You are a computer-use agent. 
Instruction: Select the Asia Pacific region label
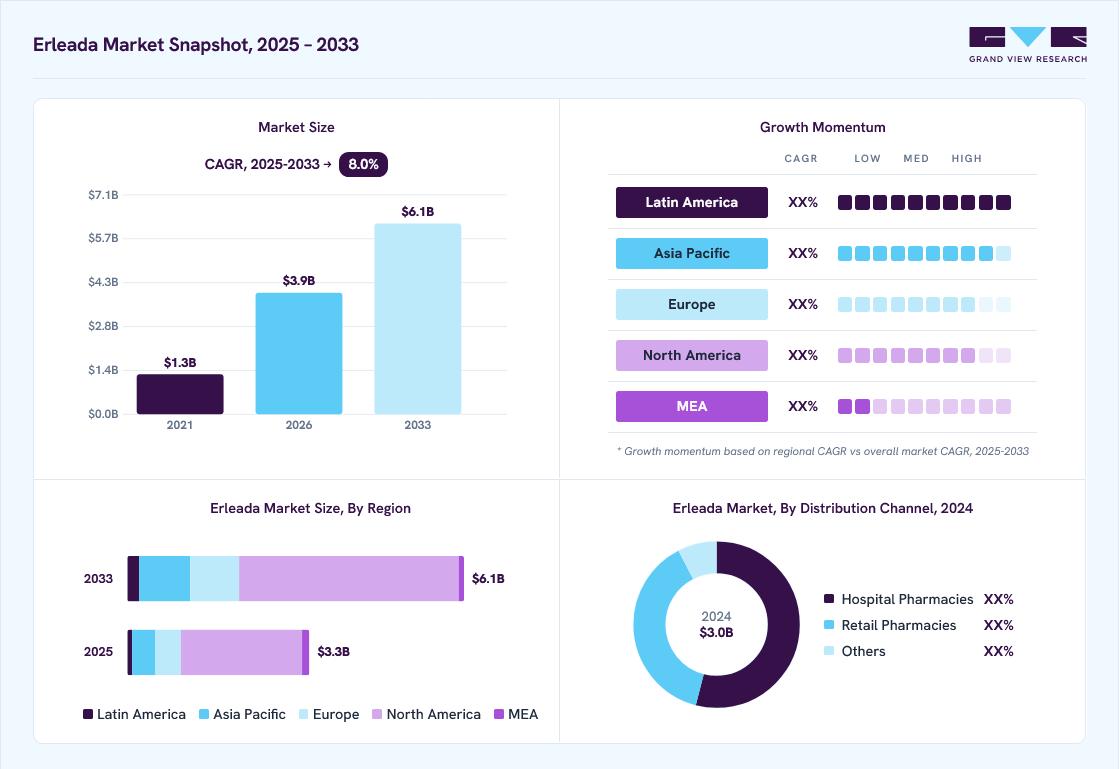click(x=691, y=253)
